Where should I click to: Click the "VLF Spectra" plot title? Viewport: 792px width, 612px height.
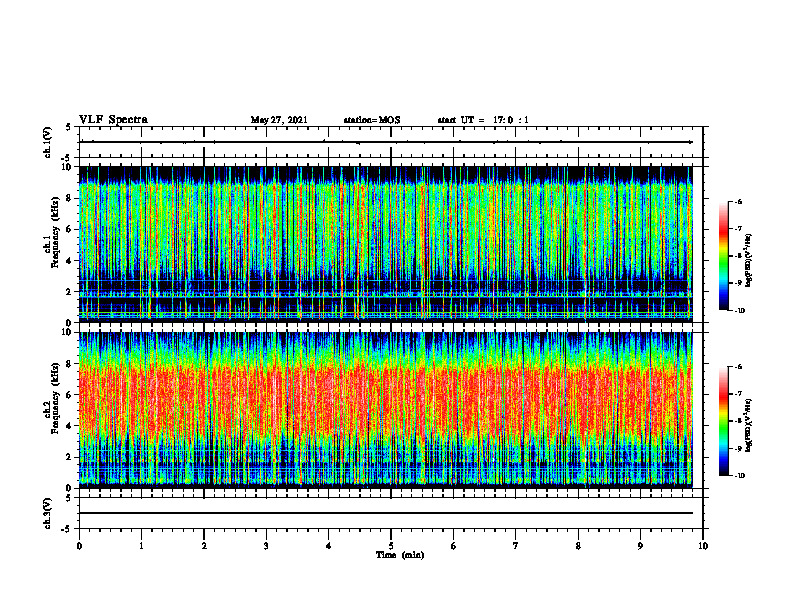(113, 120)
